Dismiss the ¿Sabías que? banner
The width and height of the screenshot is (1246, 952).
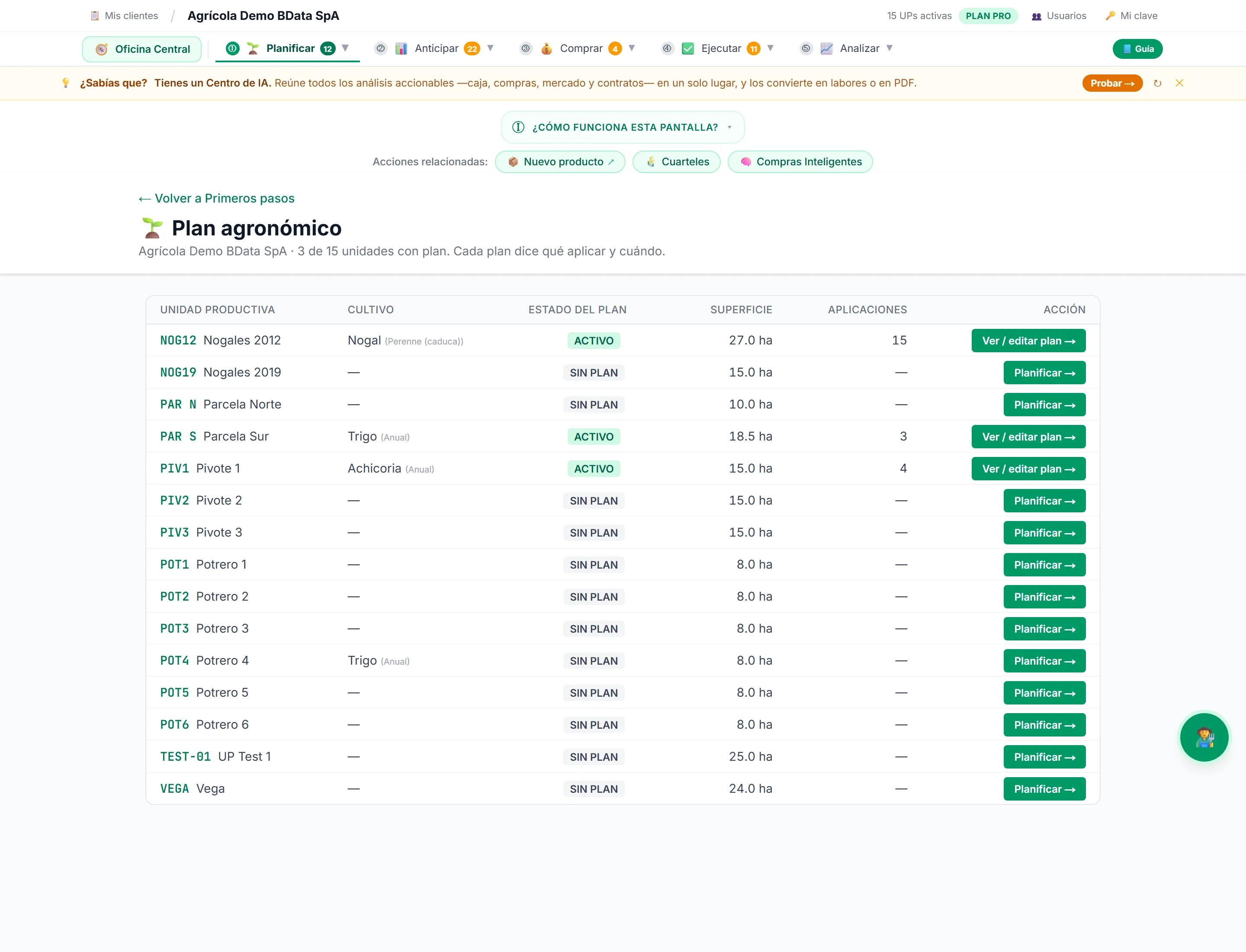(x=1179, y=83)
